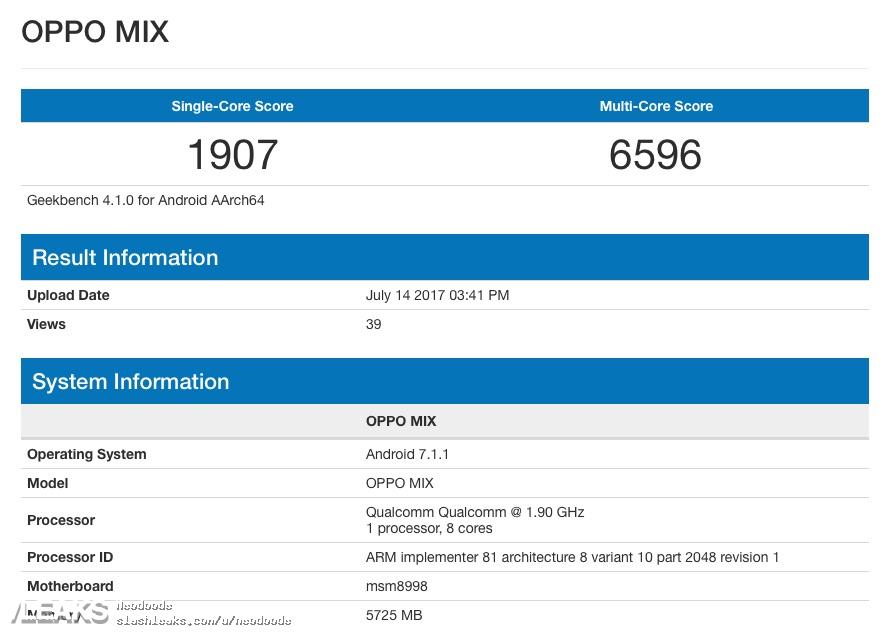Click the Android 7.1.1 value
This screenshot has height=643, width=892.
point(407,454)
